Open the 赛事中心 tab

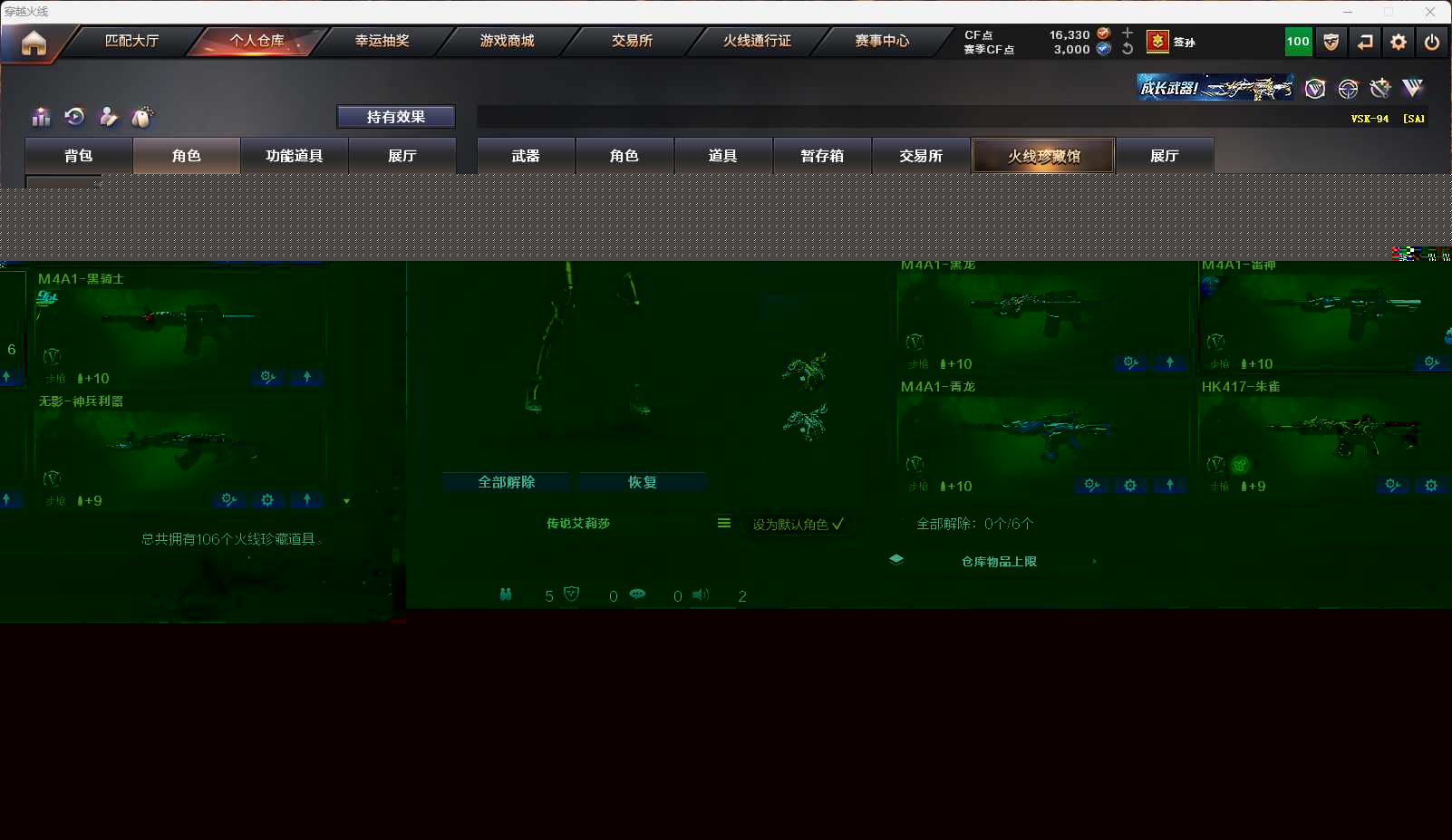(882, 41)
